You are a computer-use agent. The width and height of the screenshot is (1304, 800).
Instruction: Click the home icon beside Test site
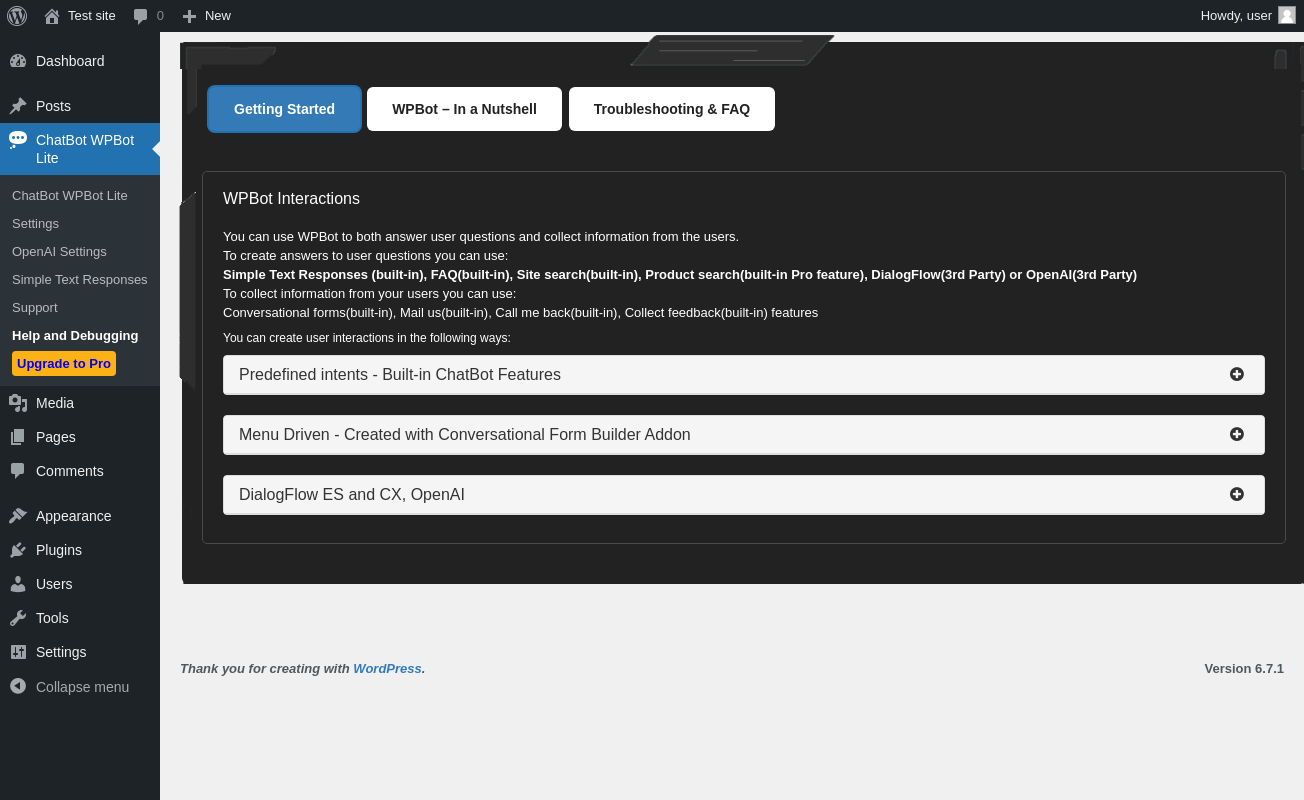(52, 16)
